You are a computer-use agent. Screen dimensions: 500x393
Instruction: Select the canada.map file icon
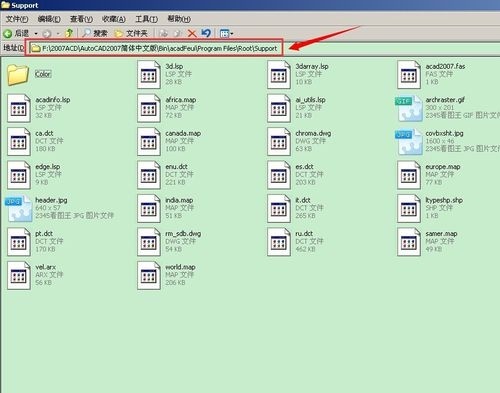[149, 142]
